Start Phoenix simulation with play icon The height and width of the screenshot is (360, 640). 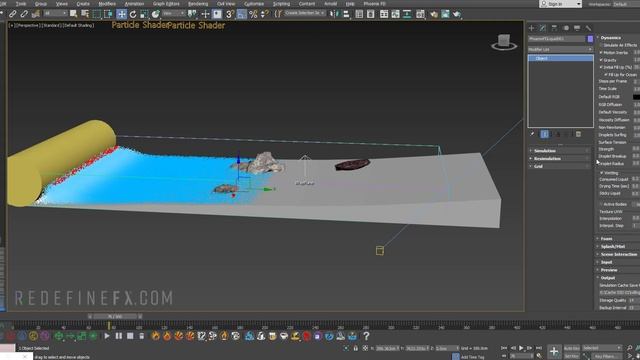(107, 336)
